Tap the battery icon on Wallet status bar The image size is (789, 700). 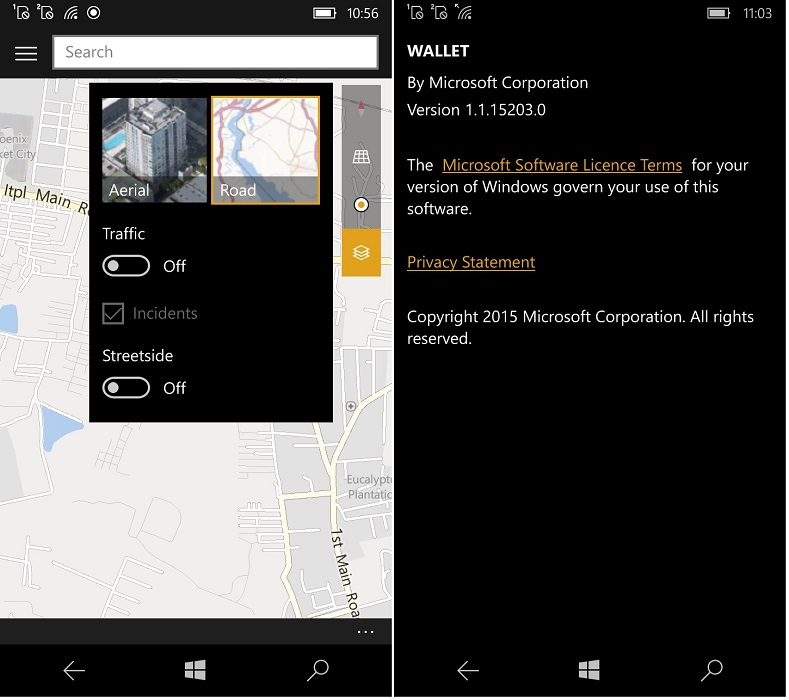pyautogui.click(x=719, y=13)
